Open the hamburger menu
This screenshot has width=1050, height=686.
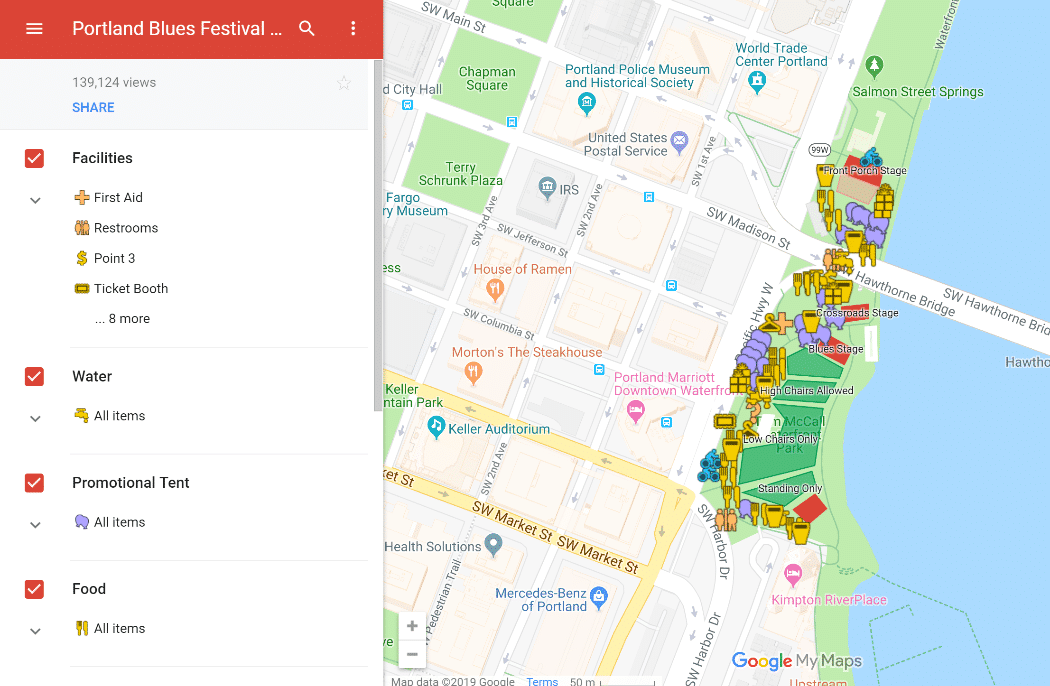coord(33,29)
